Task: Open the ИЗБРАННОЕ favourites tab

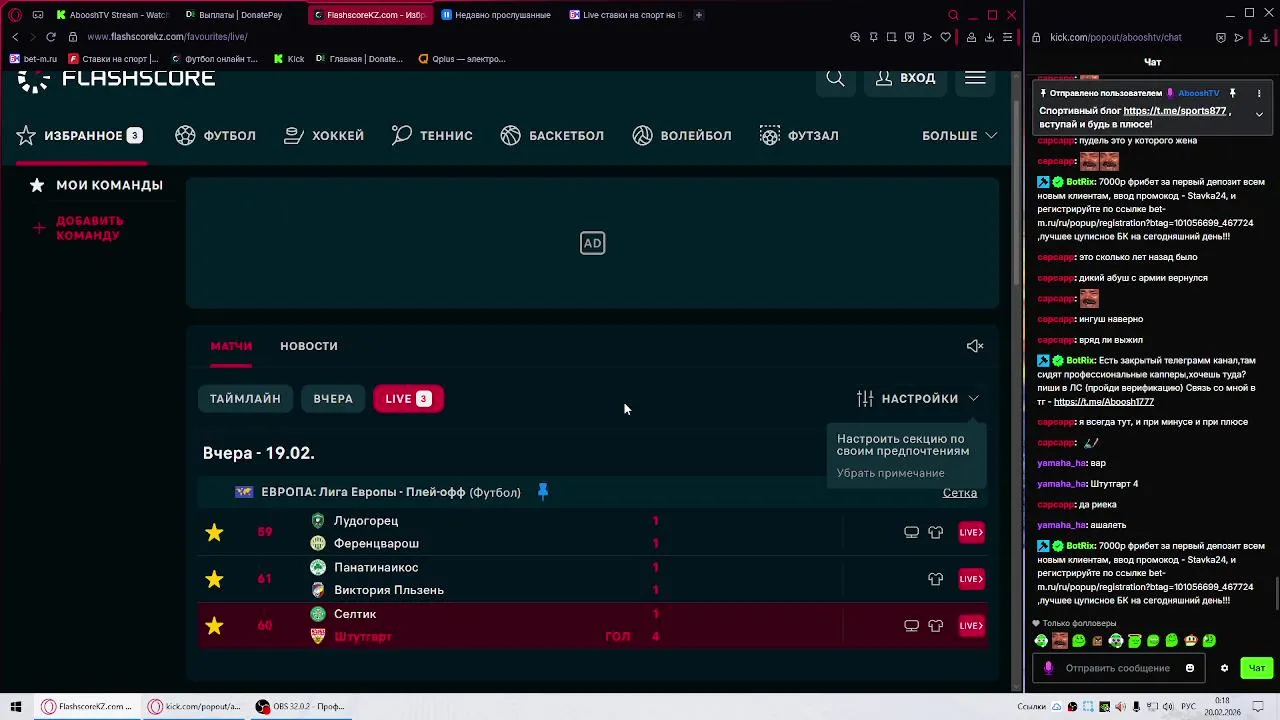Action: (x=80, y=135)
